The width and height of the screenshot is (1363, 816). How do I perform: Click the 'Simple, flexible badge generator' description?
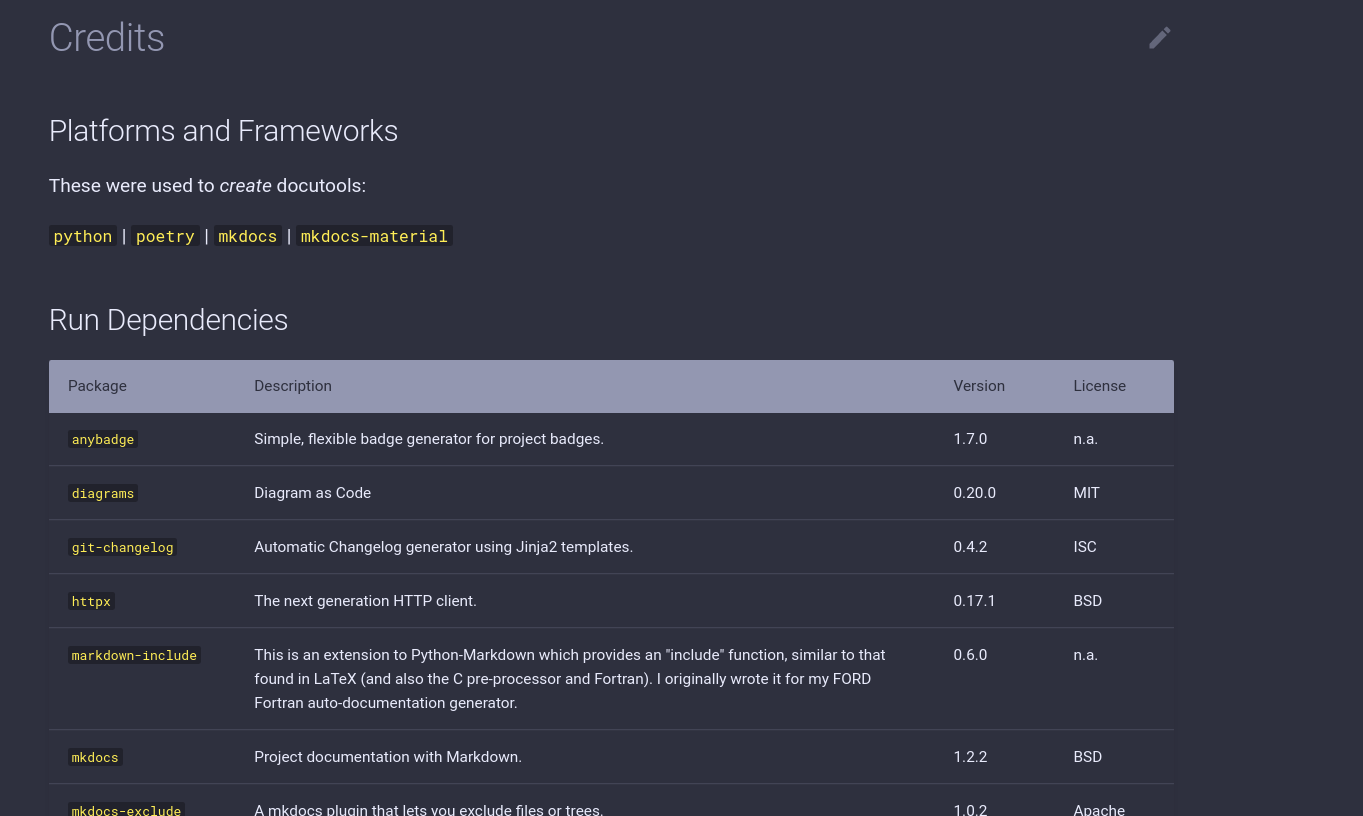(x=429, y=439)
